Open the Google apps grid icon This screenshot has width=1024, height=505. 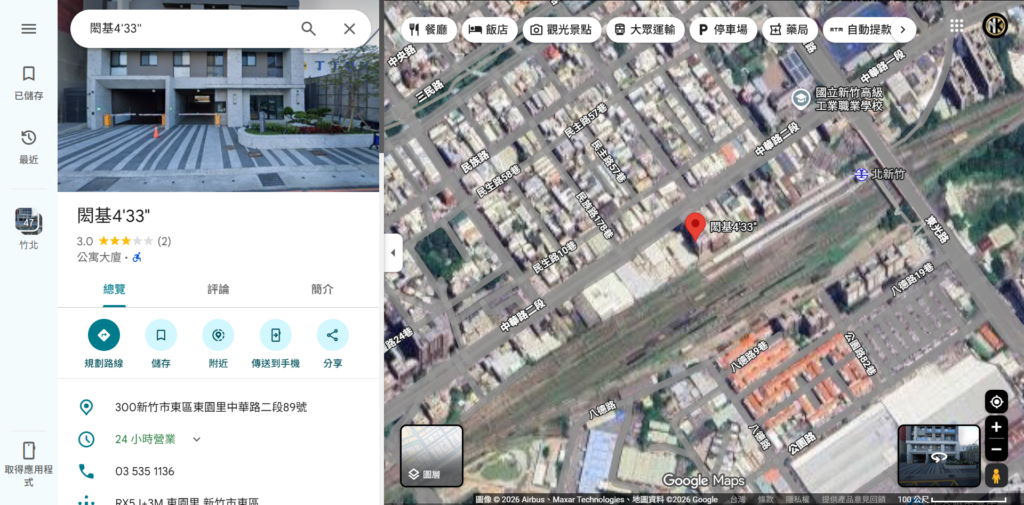[957, 25]
